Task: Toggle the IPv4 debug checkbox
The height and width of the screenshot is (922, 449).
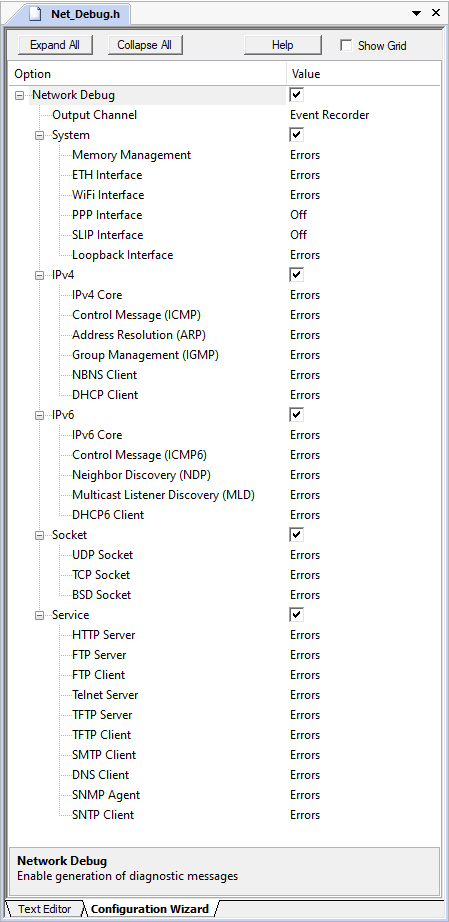Action: pyautogui.click(x=297, y=275)
